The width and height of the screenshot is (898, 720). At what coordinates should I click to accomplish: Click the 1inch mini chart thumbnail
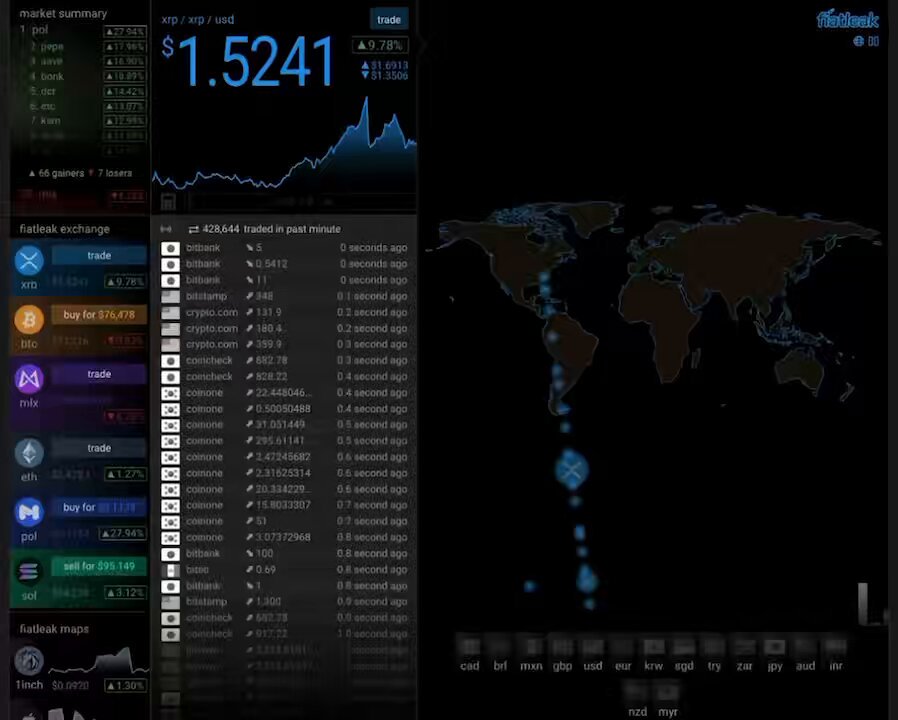[x=99, y=662]
